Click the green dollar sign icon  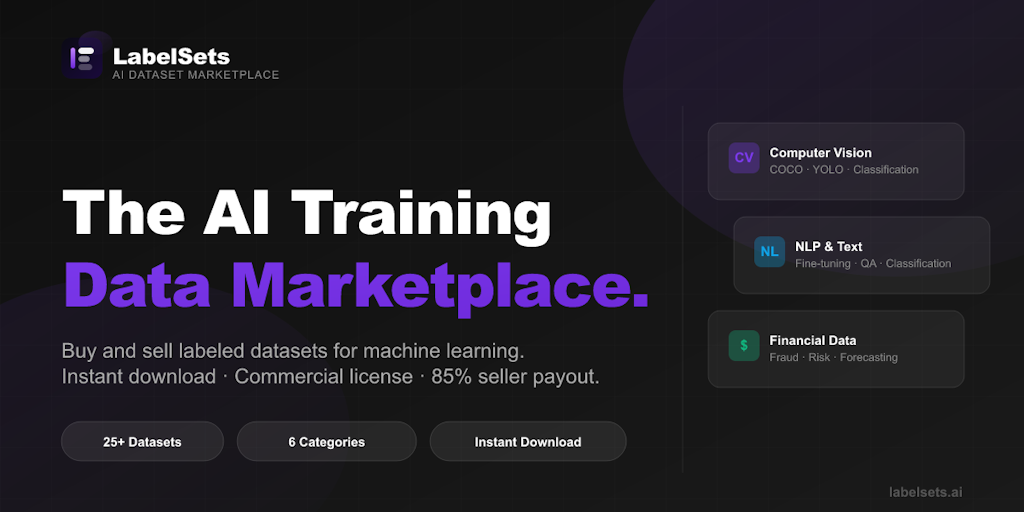[744, 345]
